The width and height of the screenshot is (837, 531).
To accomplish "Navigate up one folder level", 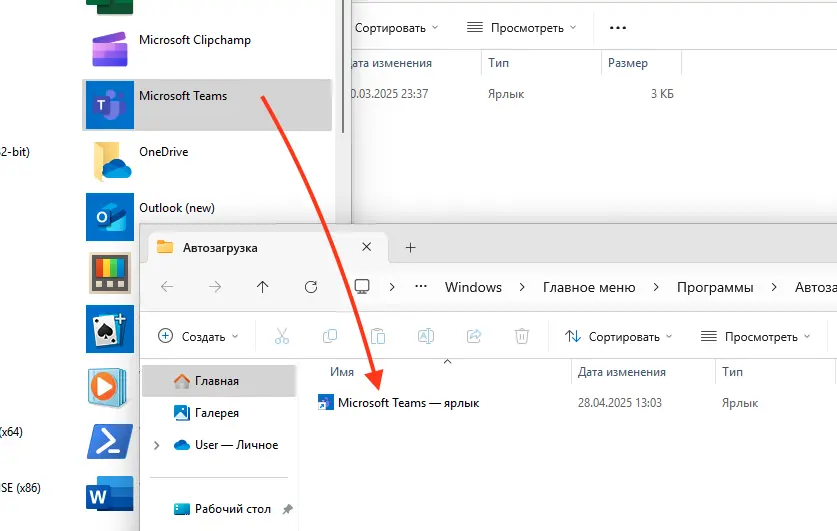I will coord(263,287).
